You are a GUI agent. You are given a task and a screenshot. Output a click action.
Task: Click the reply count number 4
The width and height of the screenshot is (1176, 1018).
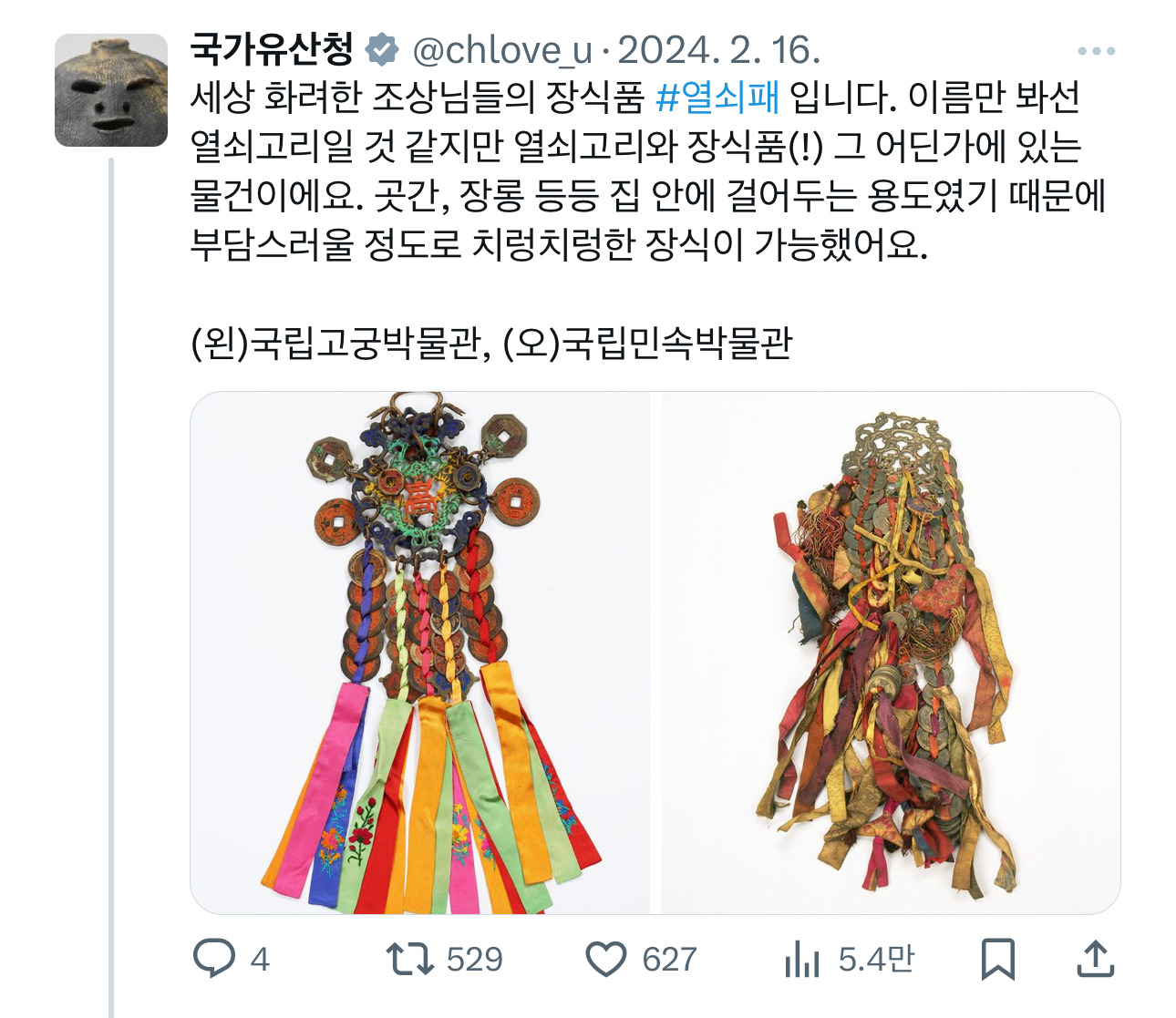point(260,960)
